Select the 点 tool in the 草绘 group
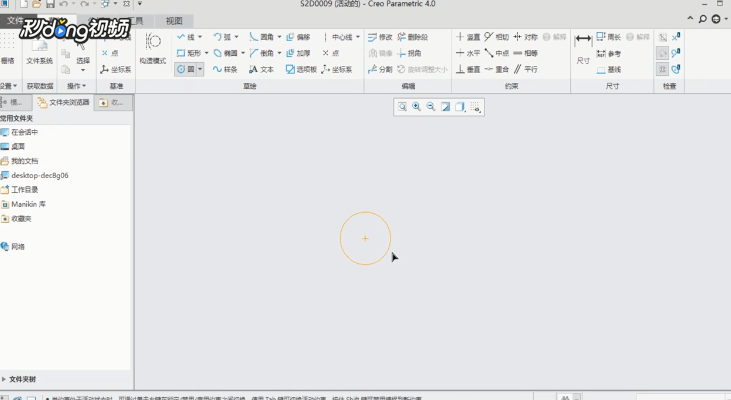This screenshot has width=731, height=400. (331, 53)
